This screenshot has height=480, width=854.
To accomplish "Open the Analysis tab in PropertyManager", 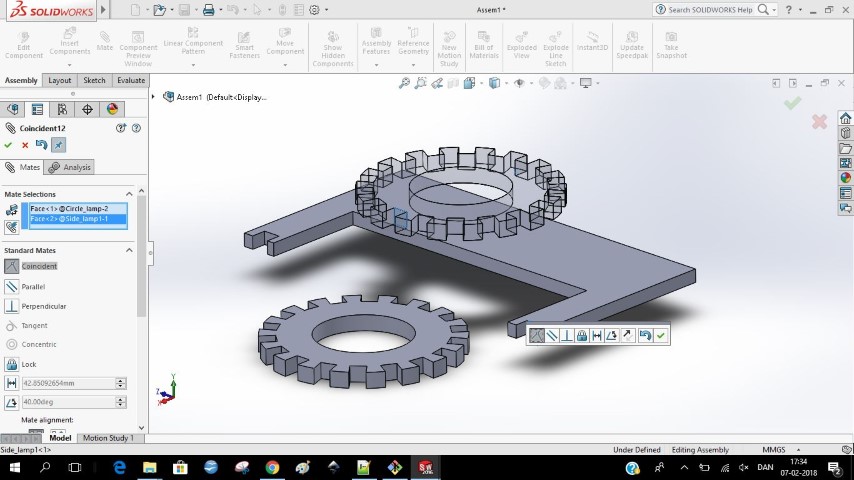I will pyautogui.click(x=69, y=167).
